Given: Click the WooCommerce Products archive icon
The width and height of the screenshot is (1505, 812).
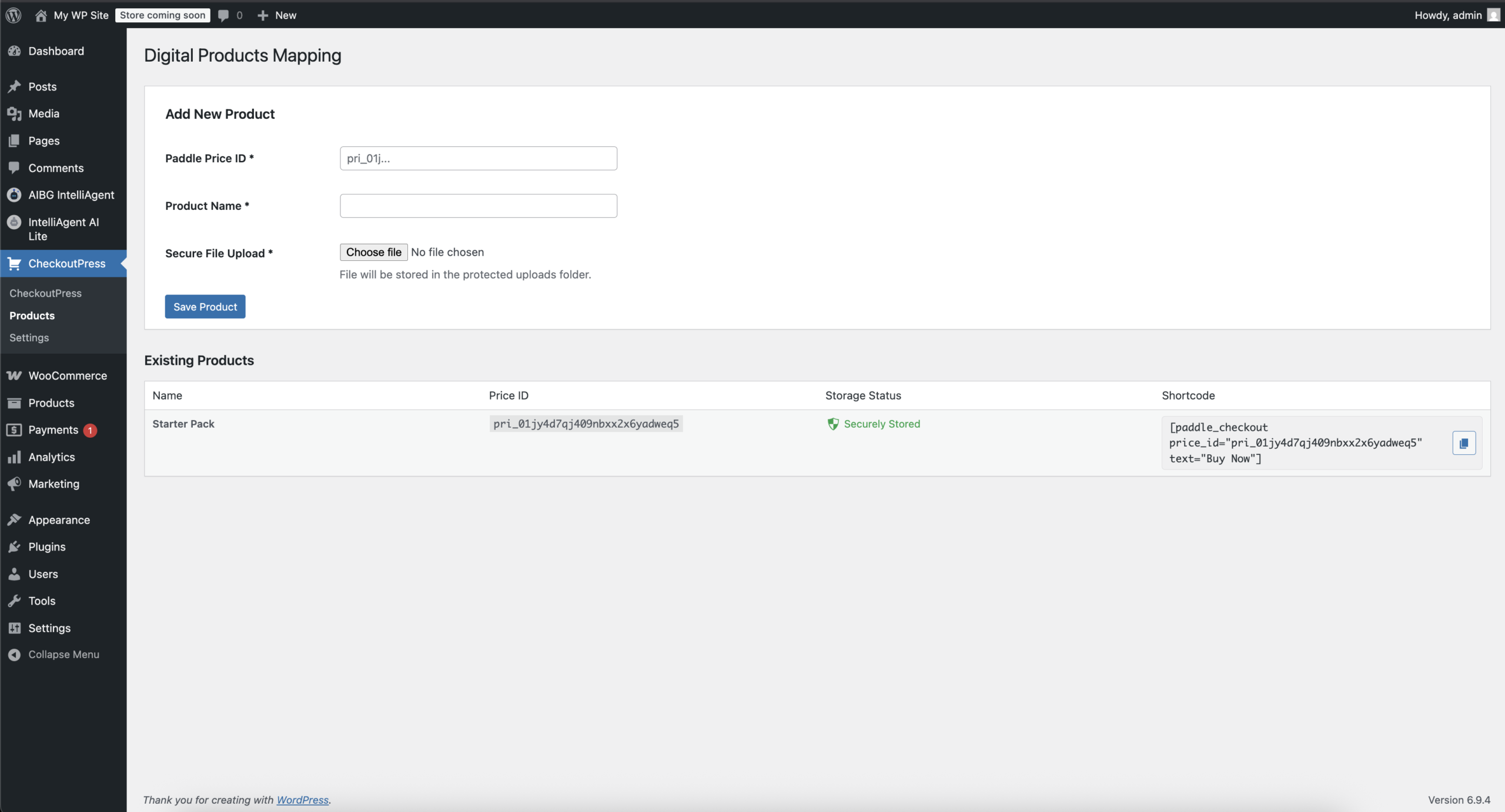Looking at the screenshot, I should (x=15, y=403).
